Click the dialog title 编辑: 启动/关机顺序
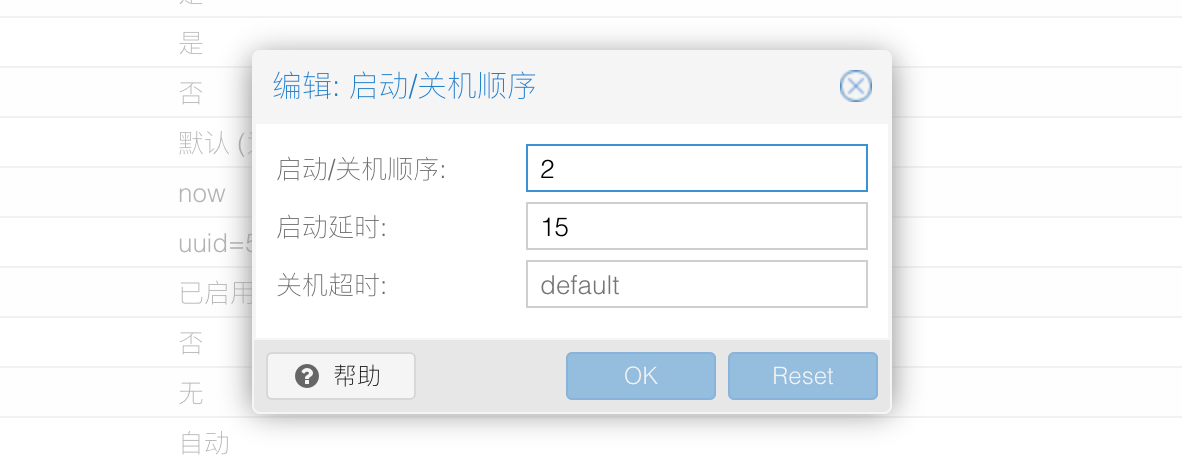1182x462 pixels. [x=405, y=87]
